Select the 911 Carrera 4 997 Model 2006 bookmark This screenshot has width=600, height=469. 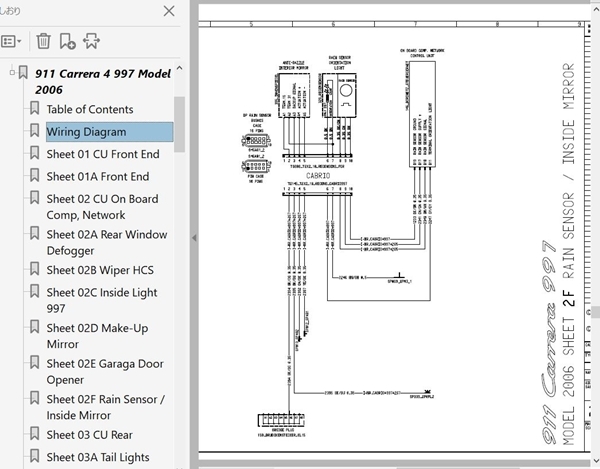coord(103,81)
